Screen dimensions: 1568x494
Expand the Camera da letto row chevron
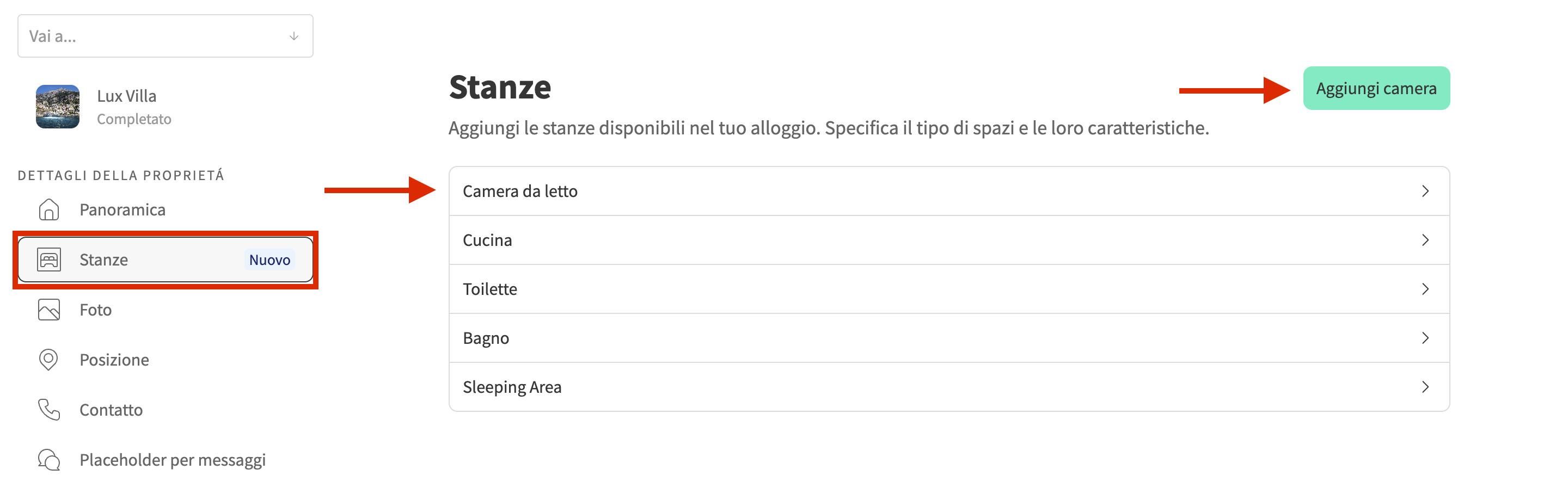[x=1425, y=191]
